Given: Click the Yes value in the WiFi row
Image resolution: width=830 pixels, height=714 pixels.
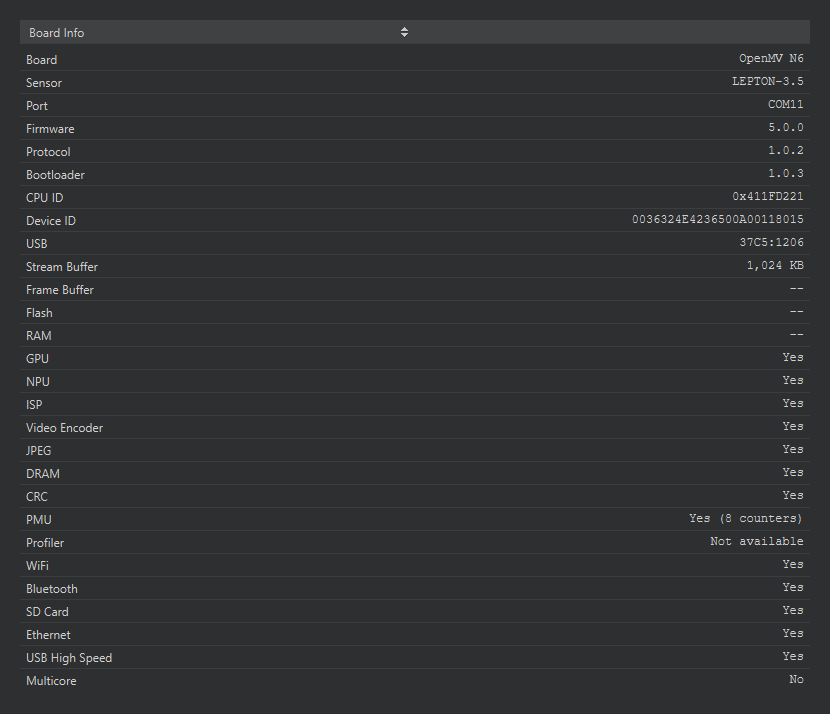Looking at the screenshot, I should 793,565.
